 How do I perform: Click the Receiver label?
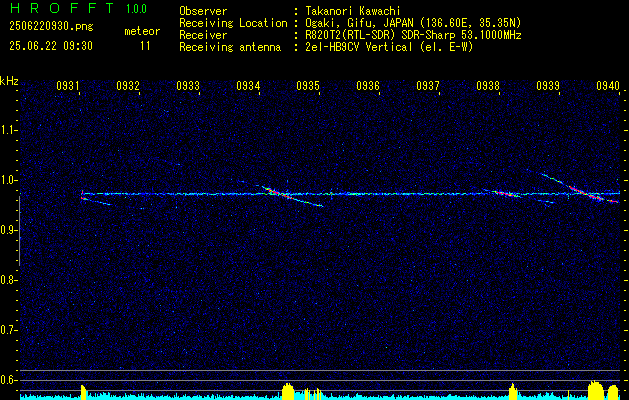point(203,35)
